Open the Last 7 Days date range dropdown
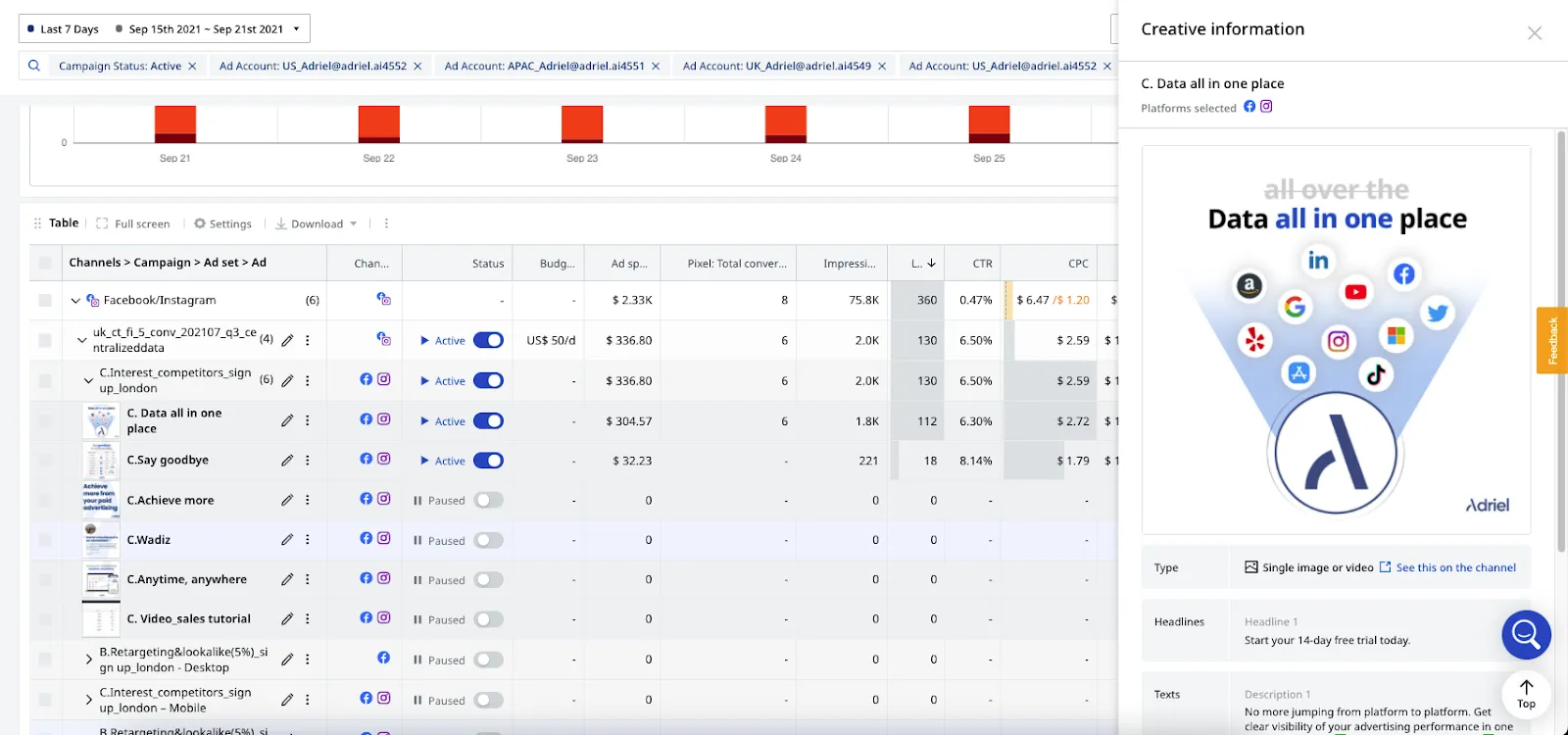Image resolution: width=1568 pixels, height=735 pixels. pos(165,28)
